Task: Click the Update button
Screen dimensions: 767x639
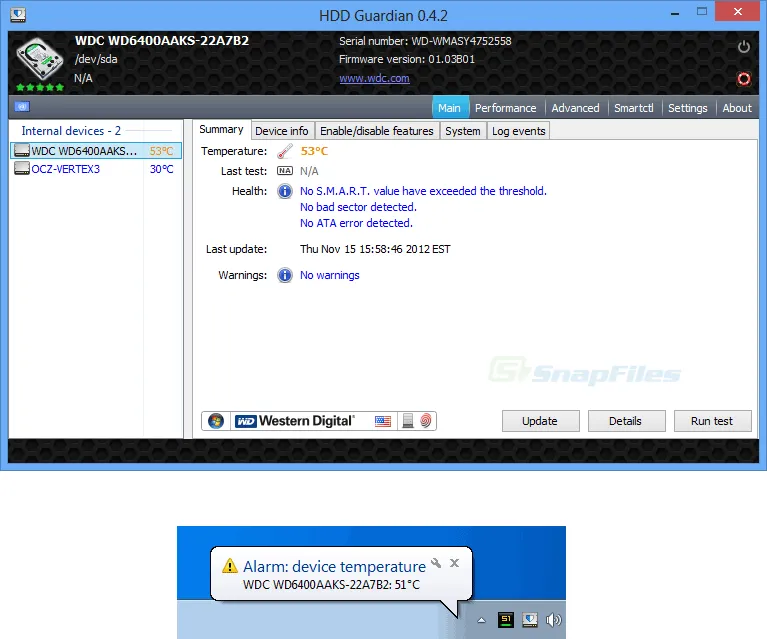Action: click(x=539, y=421)
